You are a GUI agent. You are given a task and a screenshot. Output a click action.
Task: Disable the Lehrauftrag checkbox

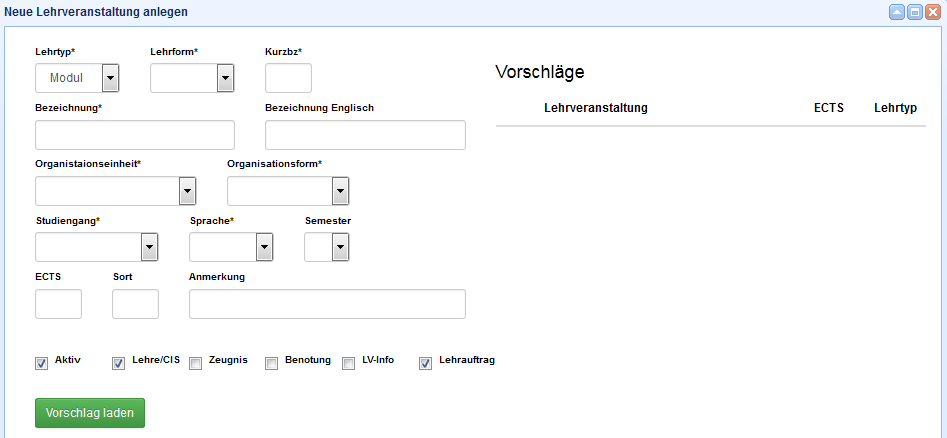coord(425,363)
